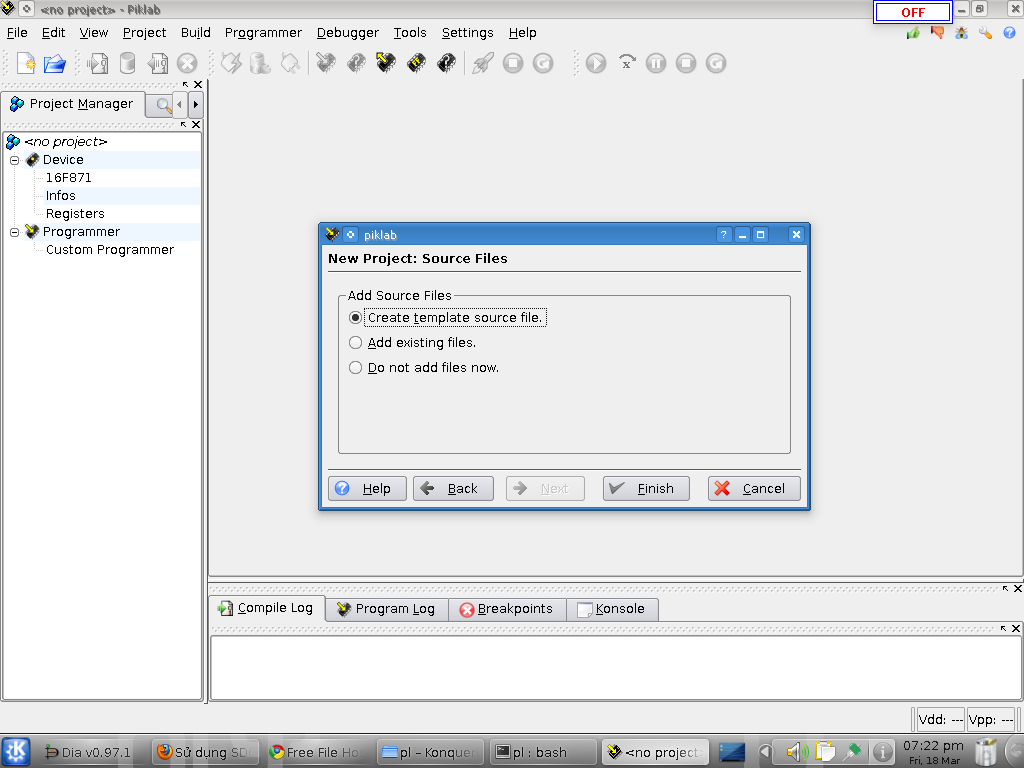Click the bug report bee icon
Screen dimensions: 1024x768
tap(961, 33)
